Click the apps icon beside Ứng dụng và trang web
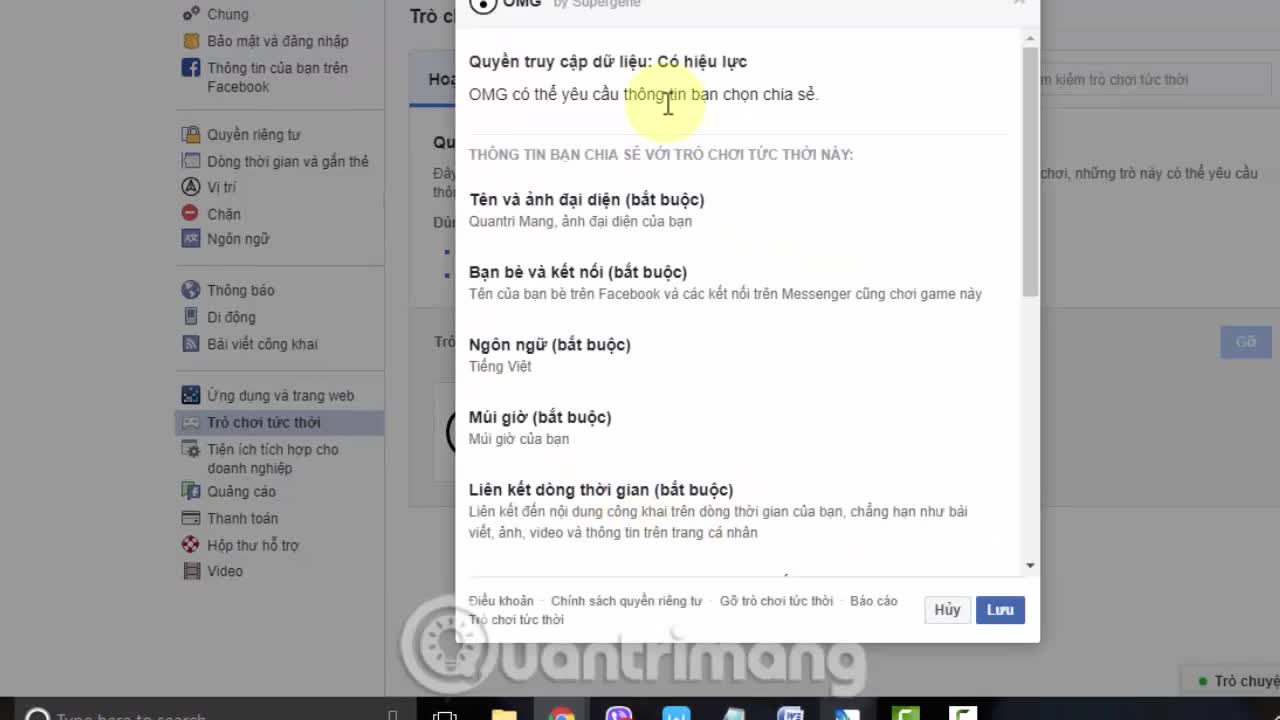The width and height of the screenshot is (1280, 720). click(x=190, y=395)
